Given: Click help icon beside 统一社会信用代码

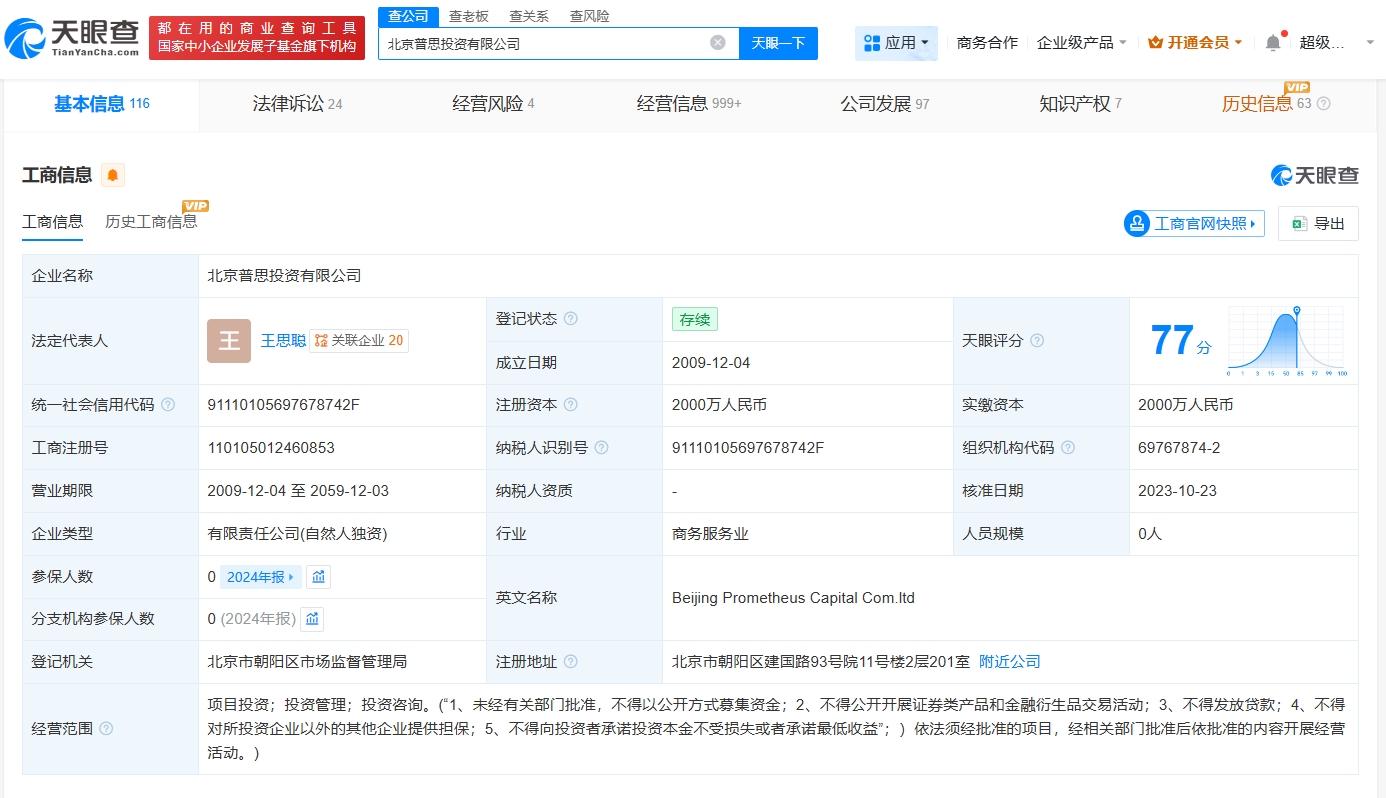Looking at the screenshot, I should (168, 405).
